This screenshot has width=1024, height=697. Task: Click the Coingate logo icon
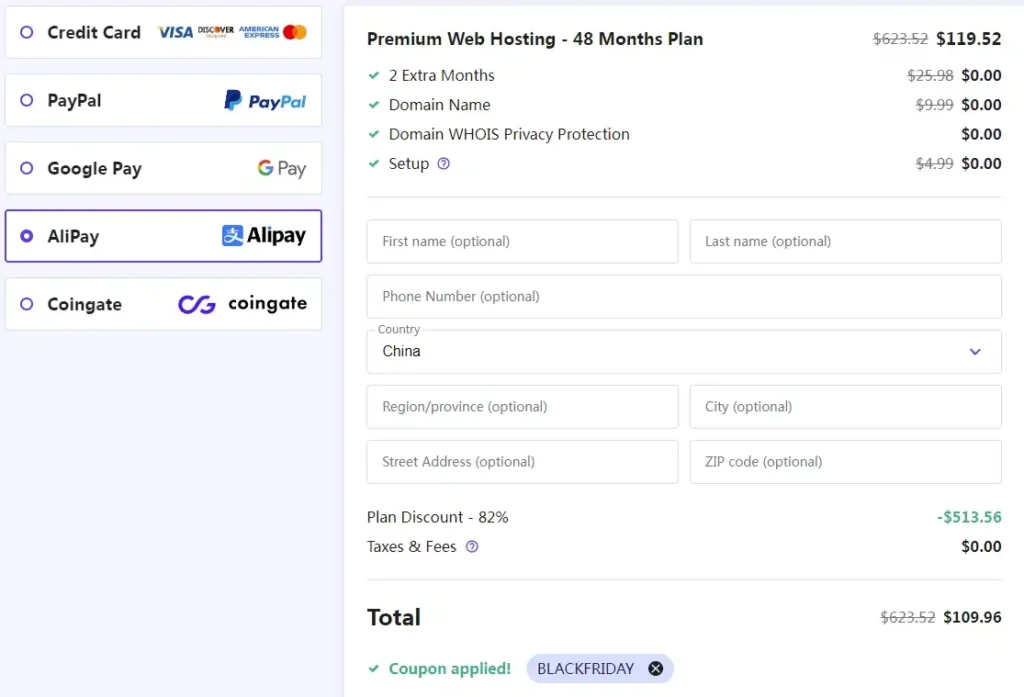coord(242,304)
